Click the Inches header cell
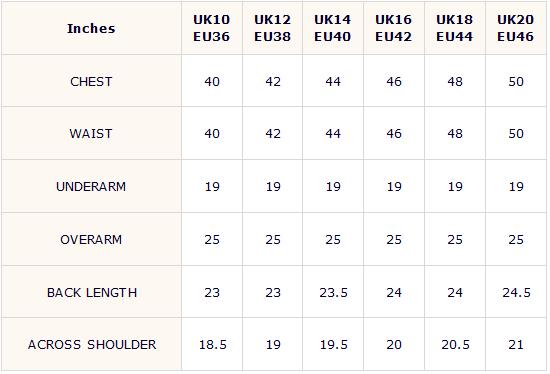The height and width of the screenshot is (374, 550). point(91,28)
